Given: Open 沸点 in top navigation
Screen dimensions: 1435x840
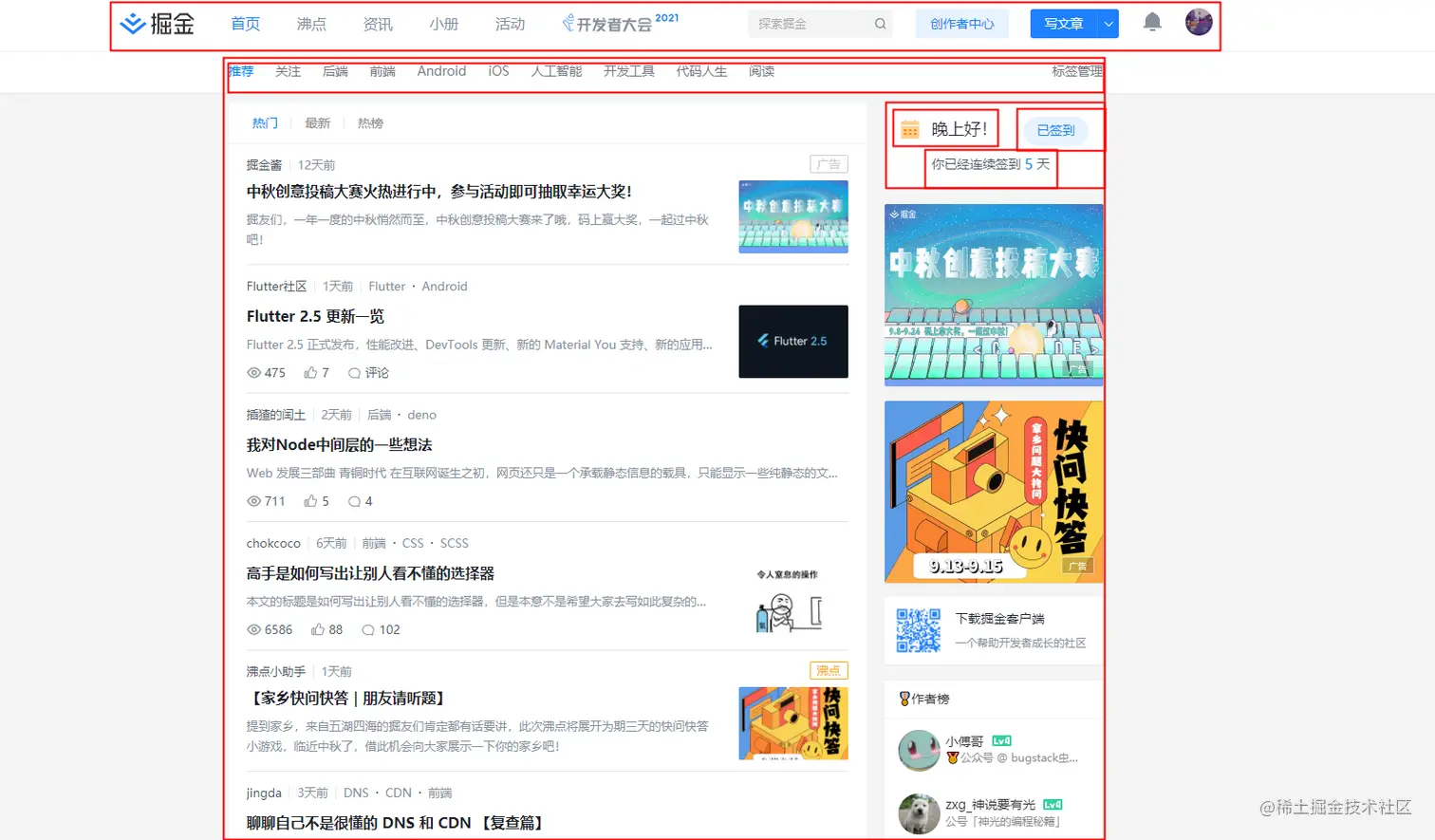Looking at the screenshot, I should 311,24.
